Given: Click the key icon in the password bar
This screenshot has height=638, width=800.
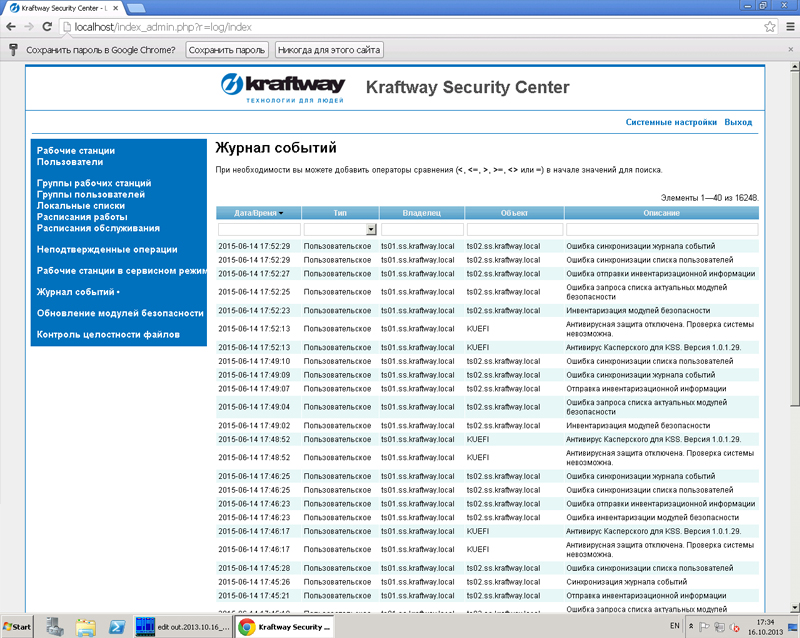Looking at the screenshot, I should [x=14, y=50].
